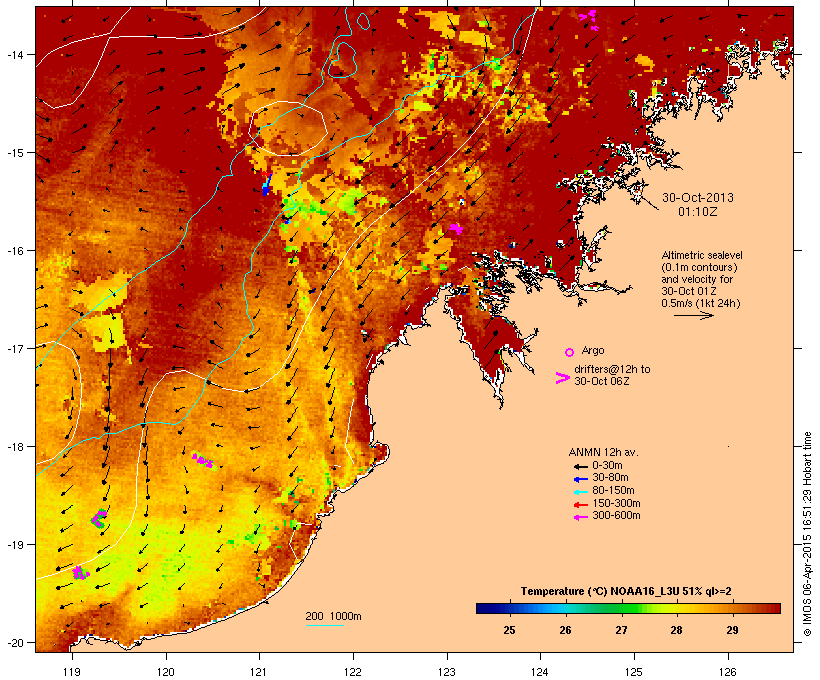Click the -19 latitude axis label
The image size is (820, 680).
click(x=14, y=545)
